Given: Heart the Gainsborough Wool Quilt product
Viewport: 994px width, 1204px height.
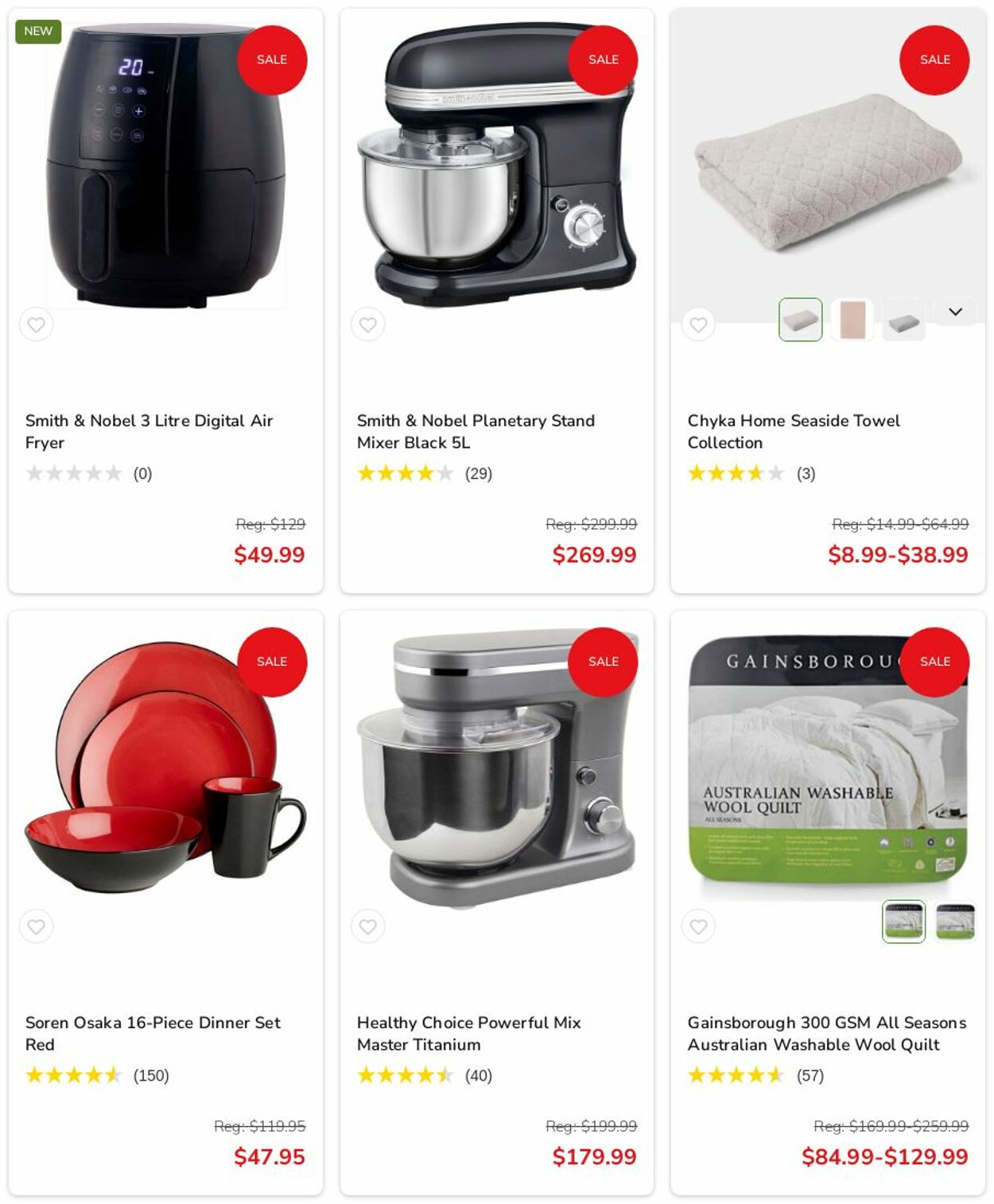Looking at the screenshot, I should 698,926.
